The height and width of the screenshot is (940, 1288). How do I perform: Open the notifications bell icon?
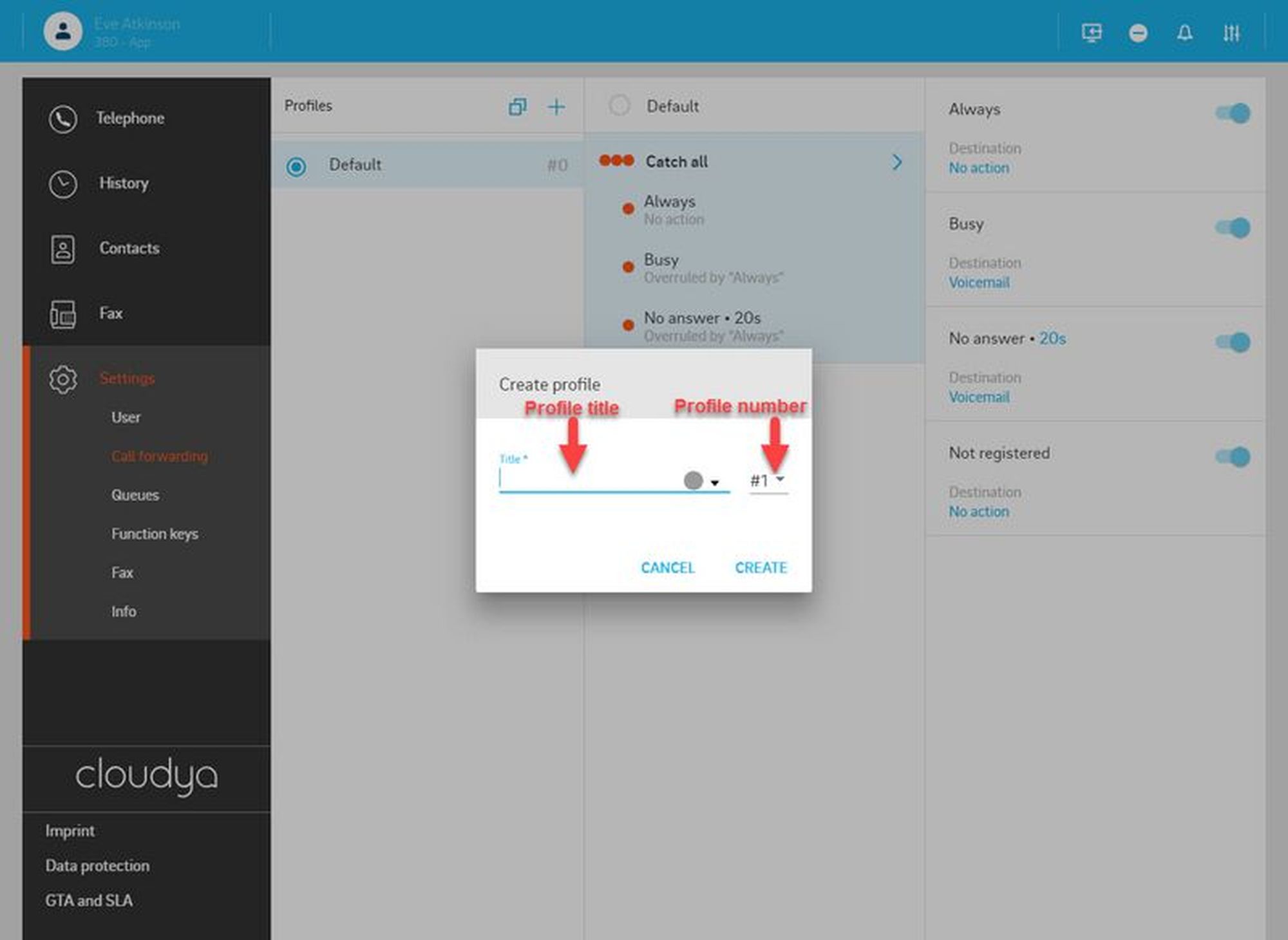(1185, 33)
